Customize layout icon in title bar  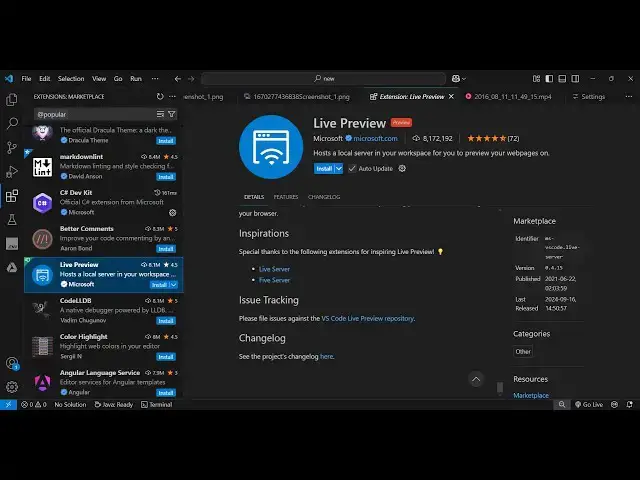[x=536, y=78]
